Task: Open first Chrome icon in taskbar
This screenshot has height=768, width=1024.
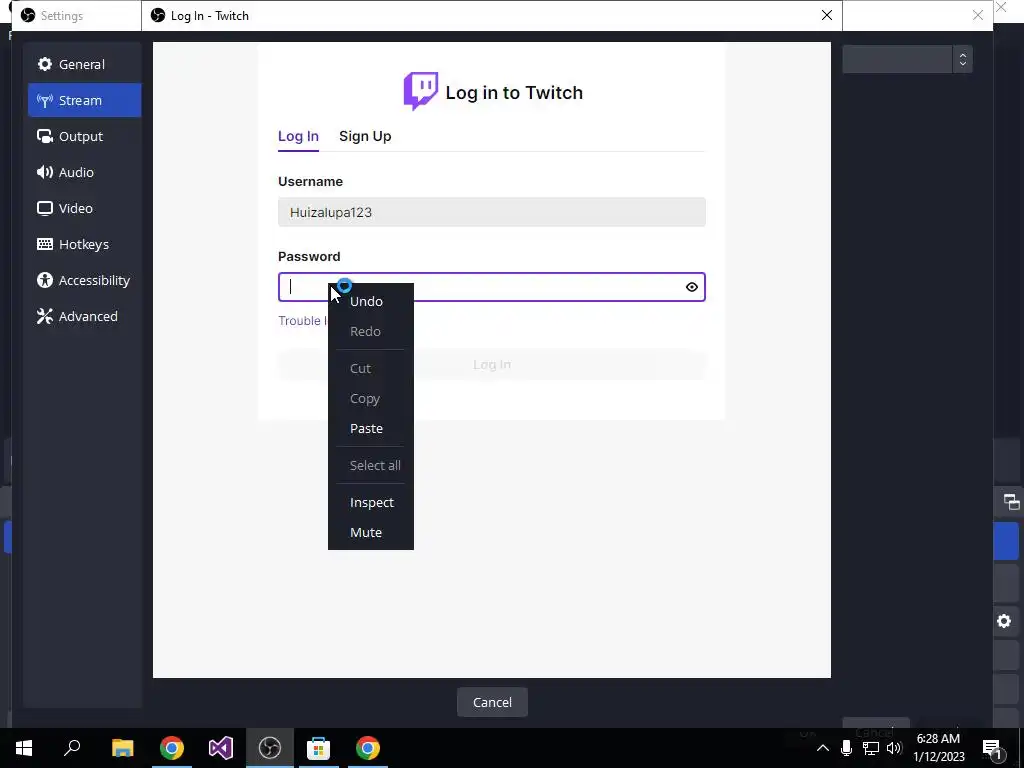Action: pos(172,748)
